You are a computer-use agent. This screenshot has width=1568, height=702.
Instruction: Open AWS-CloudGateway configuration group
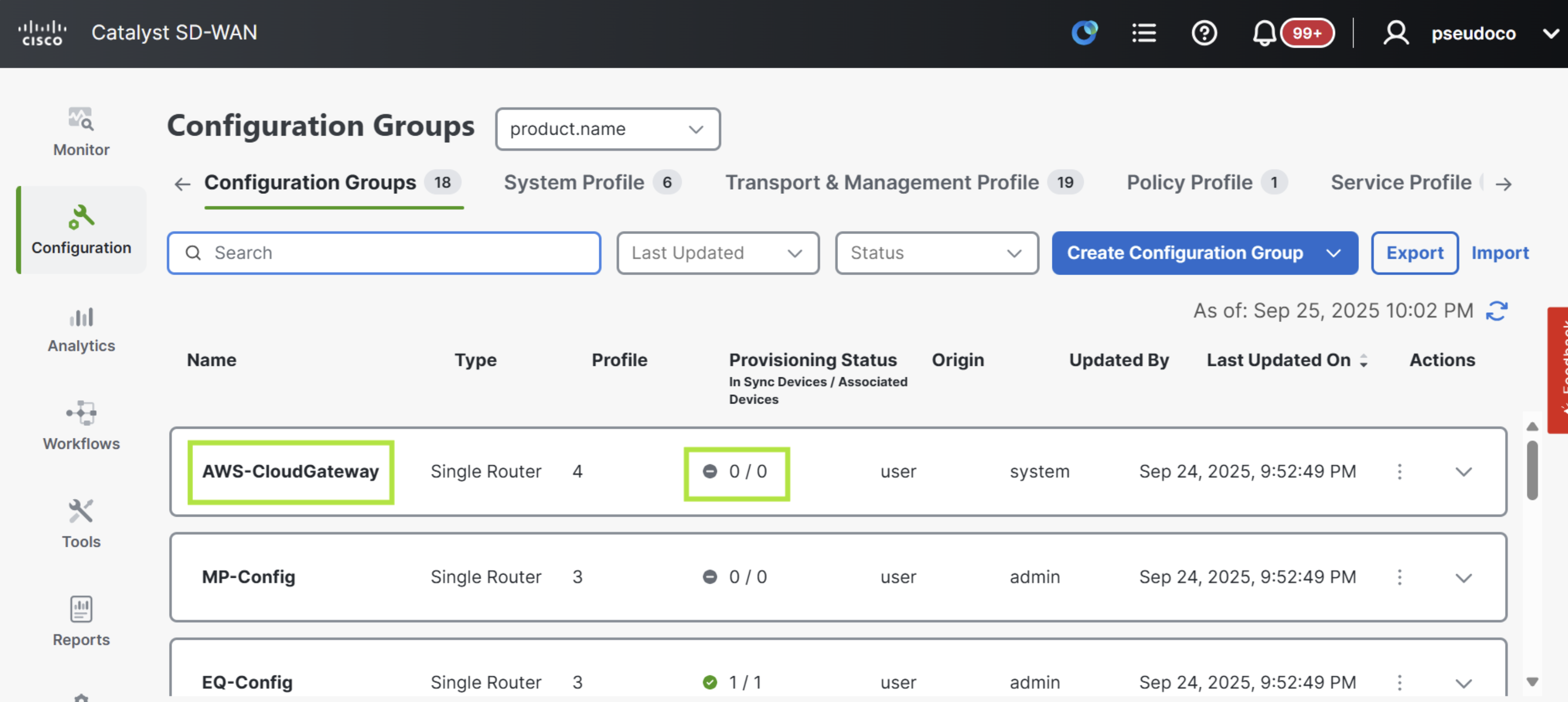point(290,472)
